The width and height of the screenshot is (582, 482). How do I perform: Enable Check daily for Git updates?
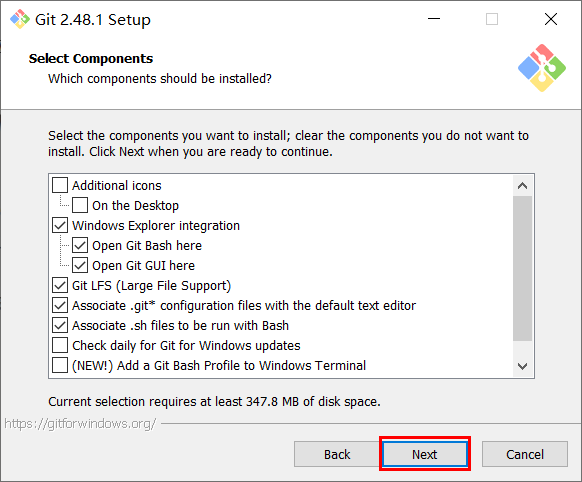(60, 345)
